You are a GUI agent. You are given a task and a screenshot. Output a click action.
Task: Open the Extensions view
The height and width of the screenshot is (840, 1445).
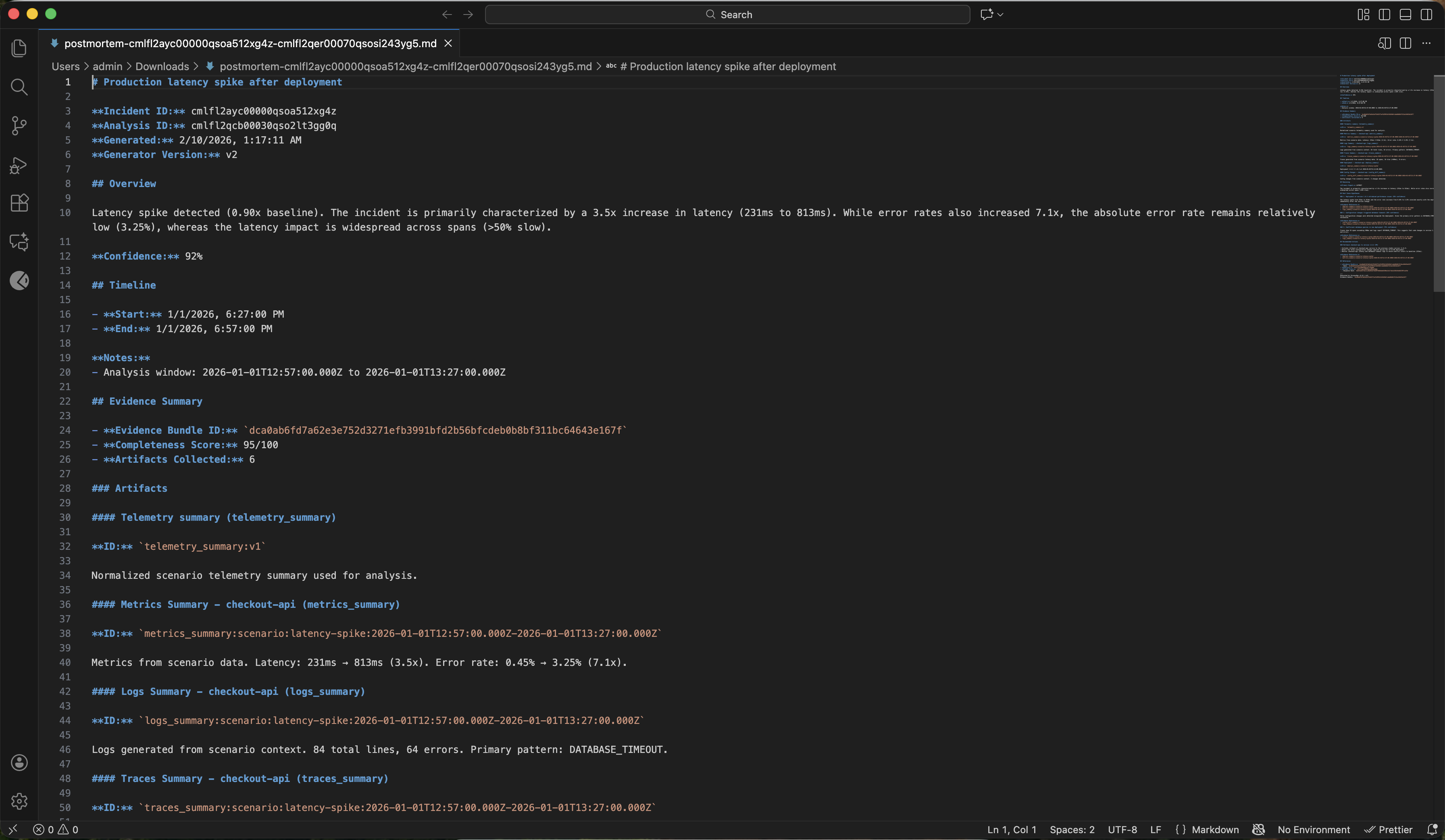[x=19, y=203]
